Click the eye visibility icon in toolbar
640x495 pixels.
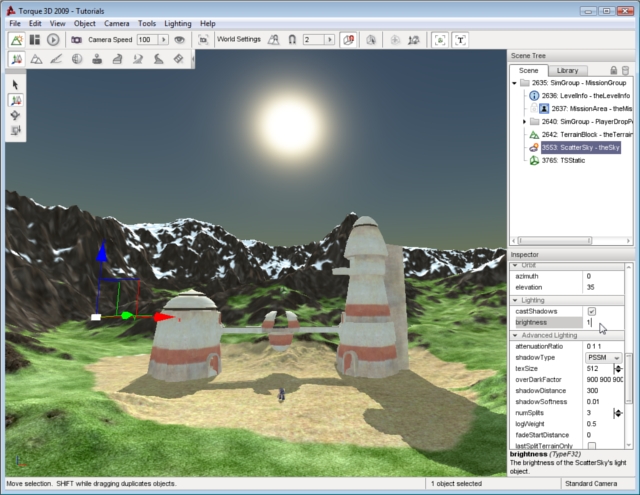click(179, 40)
